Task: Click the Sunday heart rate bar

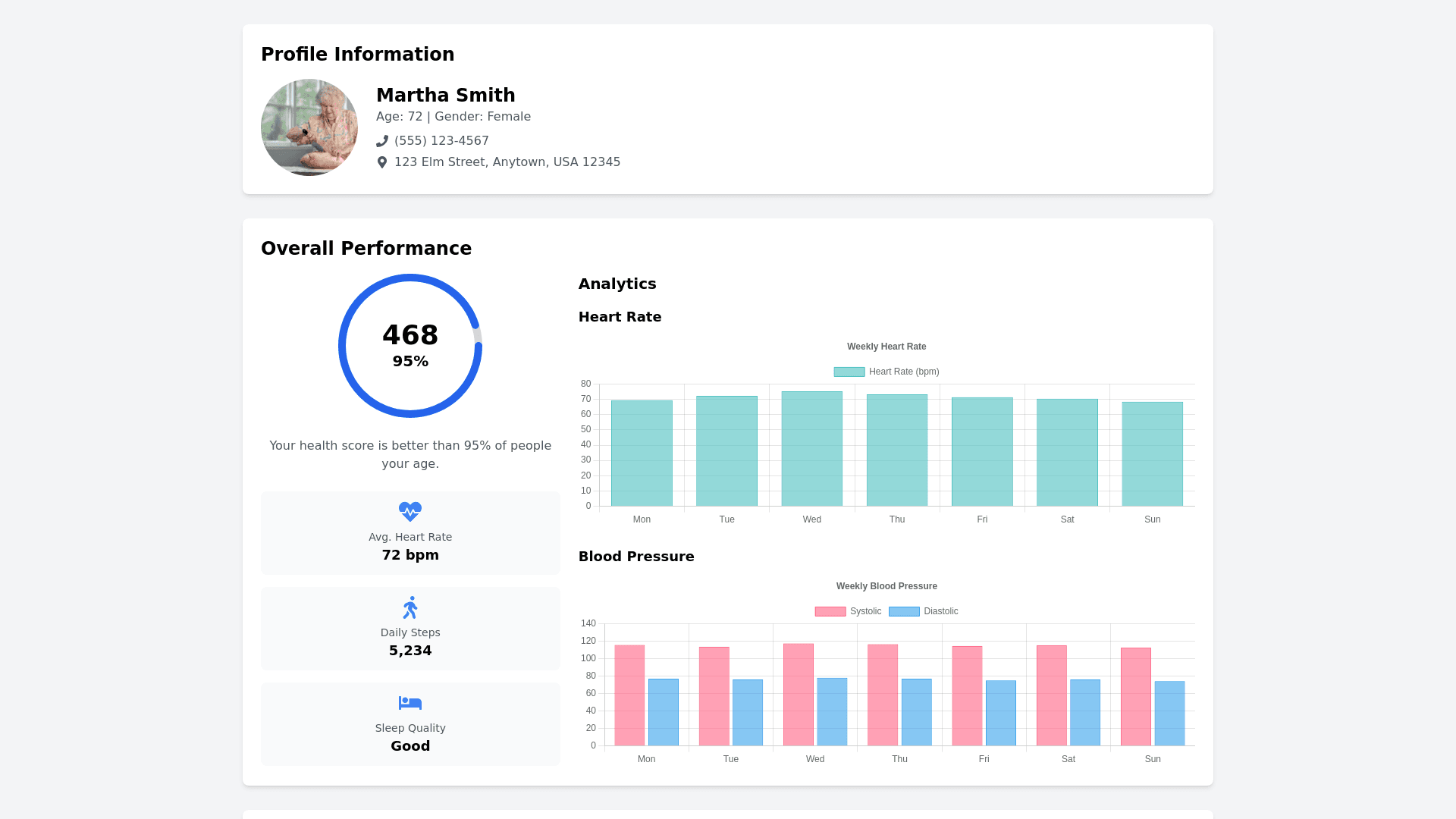Action: 1152,454
